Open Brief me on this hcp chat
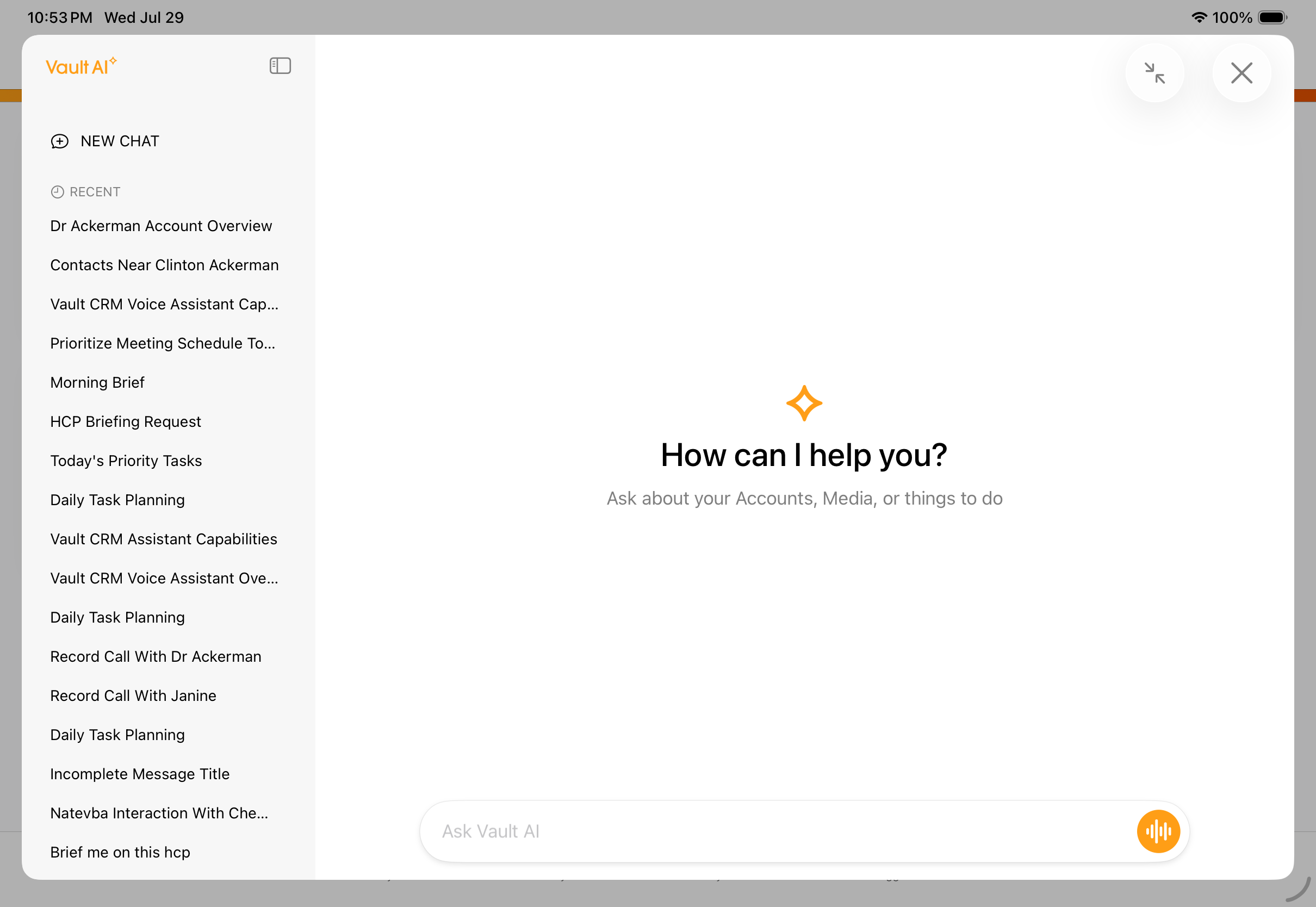This screenshot has height=907, width=1316. pos(121,854)
